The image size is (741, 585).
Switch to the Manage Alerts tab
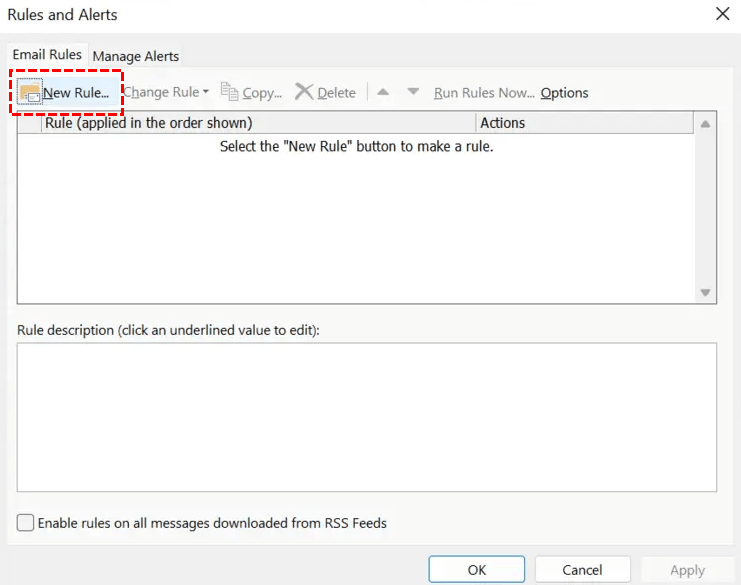click(x=136, y=56)
